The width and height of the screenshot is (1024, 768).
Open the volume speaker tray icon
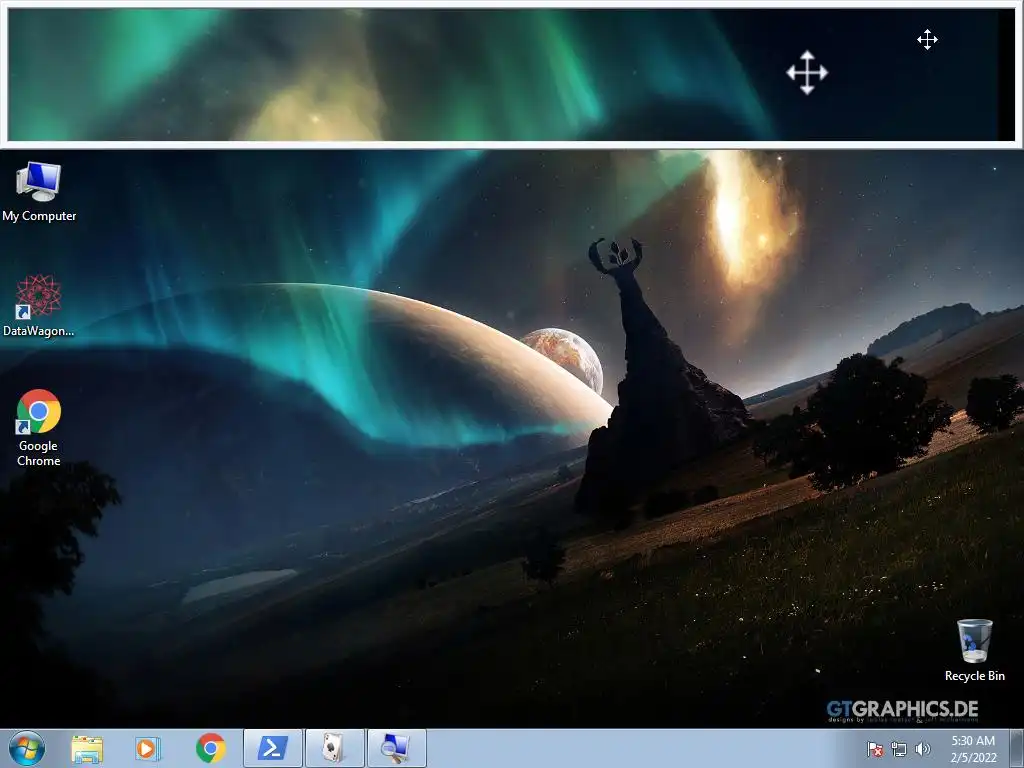coord(923,749)
